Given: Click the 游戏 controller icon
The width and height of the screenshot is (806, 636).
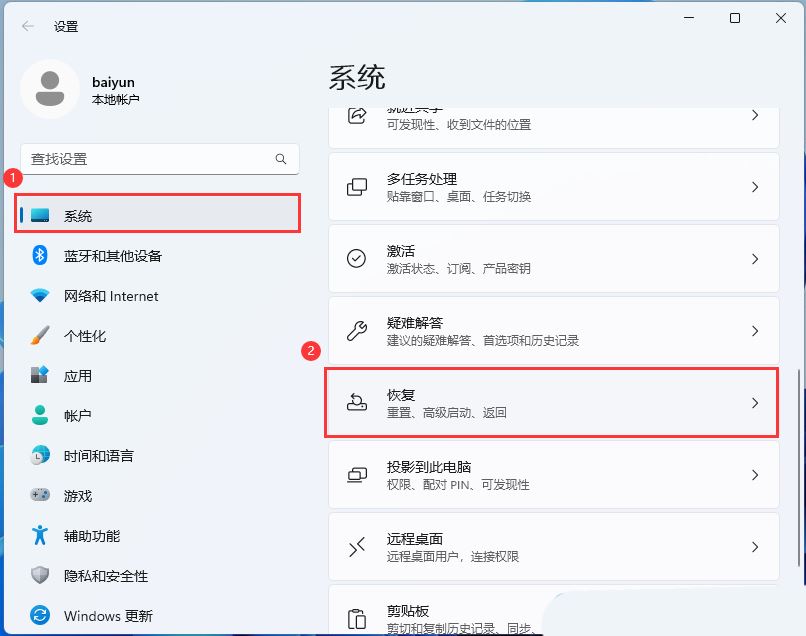Looking at the screenshot, I should (40, 495).
